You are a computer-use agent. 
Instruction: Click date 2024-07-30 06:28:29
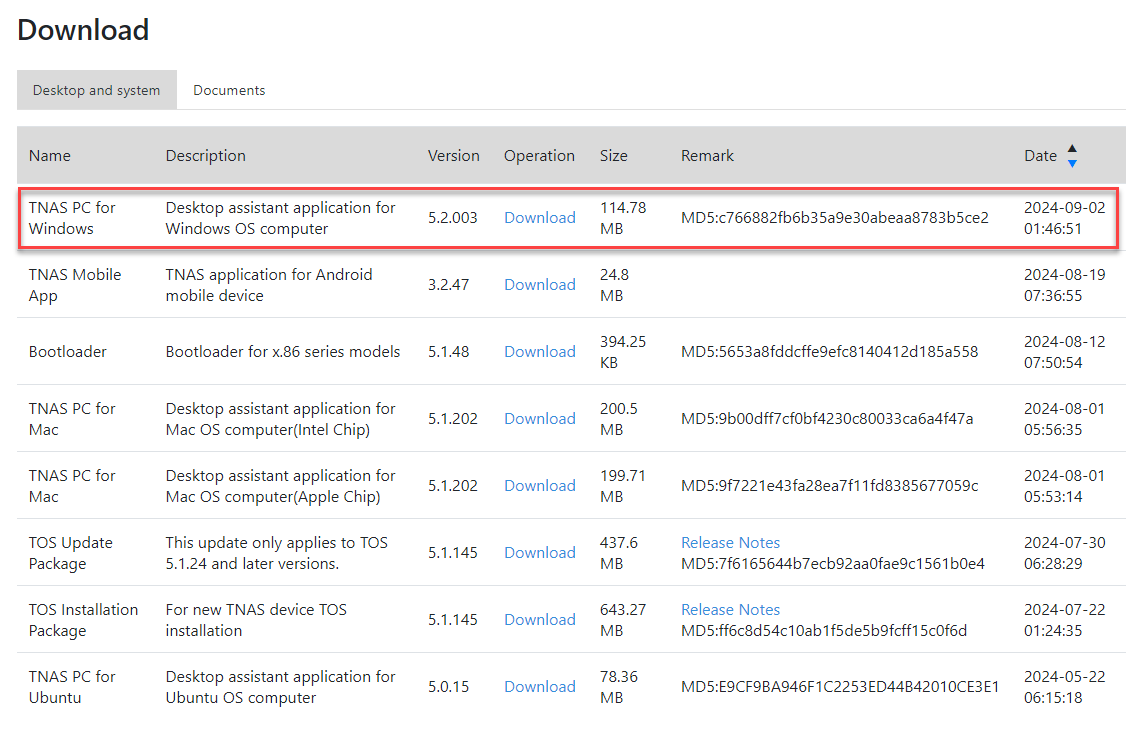(1064, 552)
